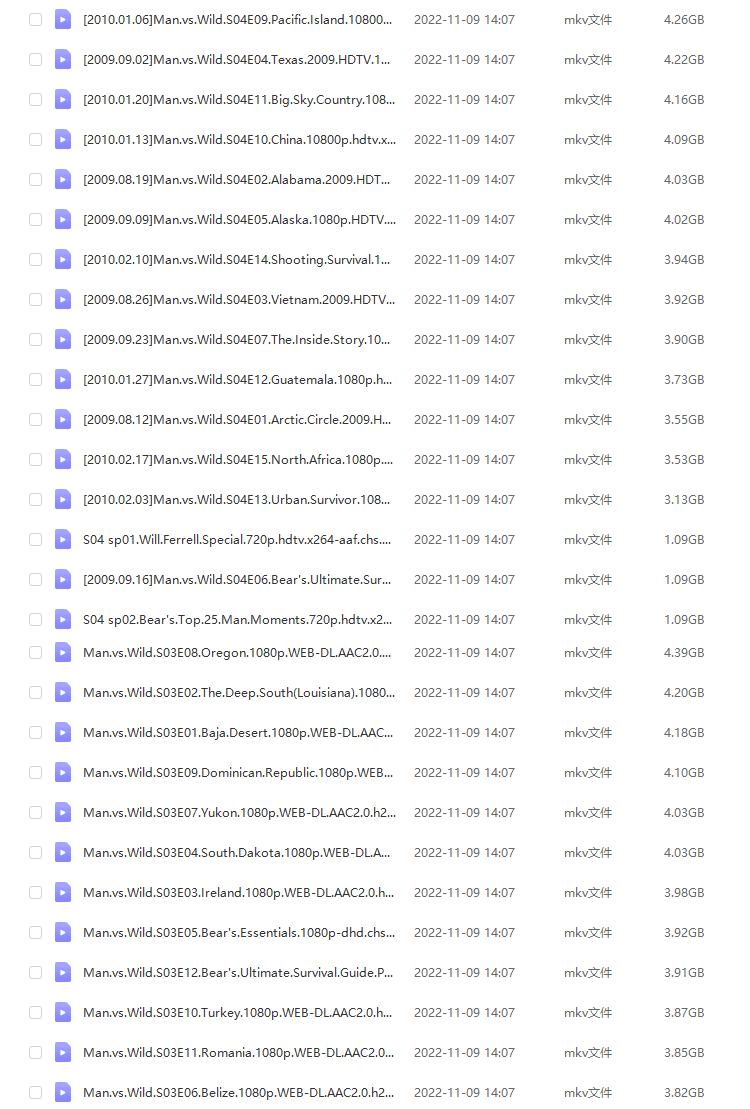Open the S04E02 Alabama file name
750x1109 pixels.
tap(238, 179)
